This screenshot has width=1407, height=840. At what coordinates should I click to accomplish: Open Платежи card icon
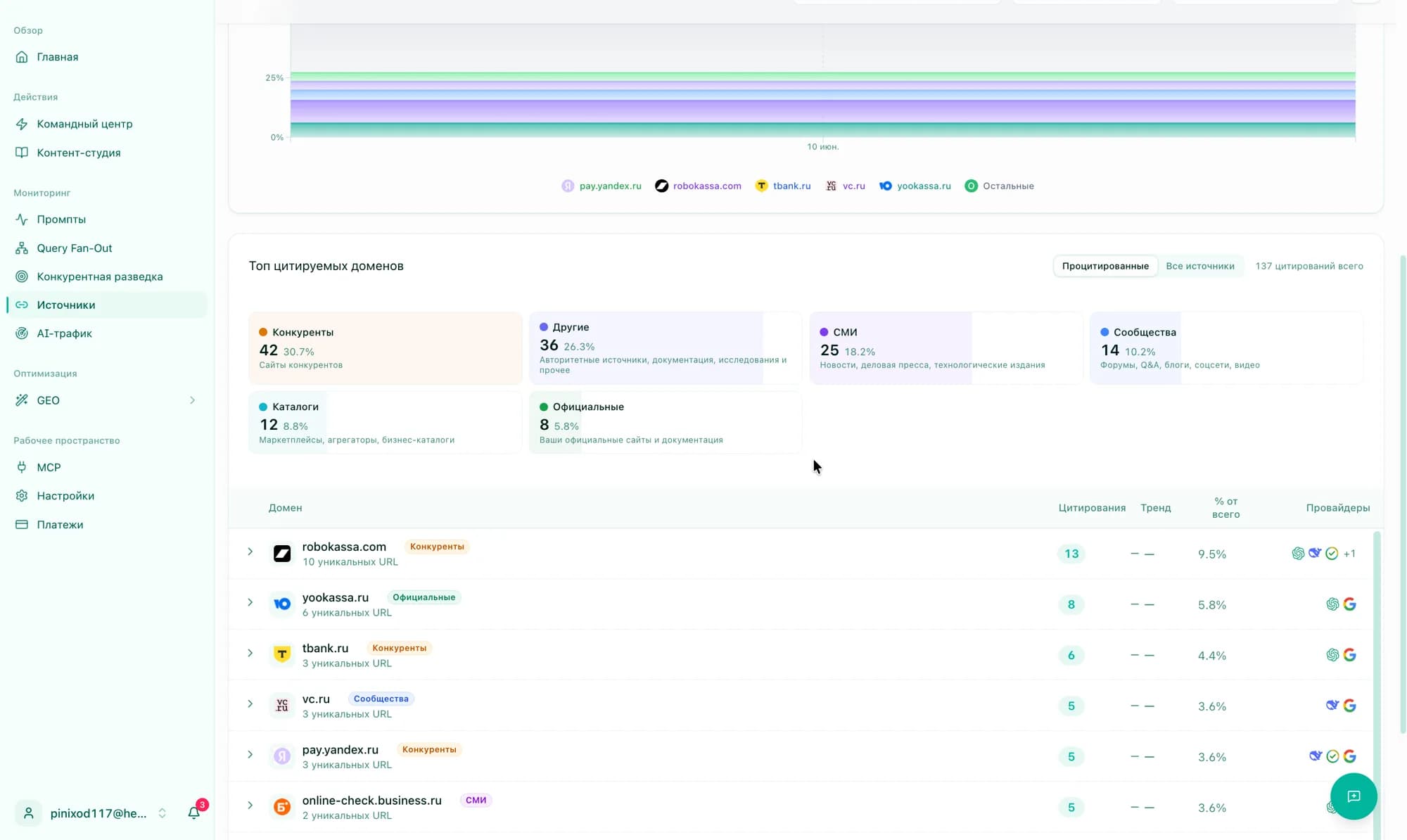(22, 525)
